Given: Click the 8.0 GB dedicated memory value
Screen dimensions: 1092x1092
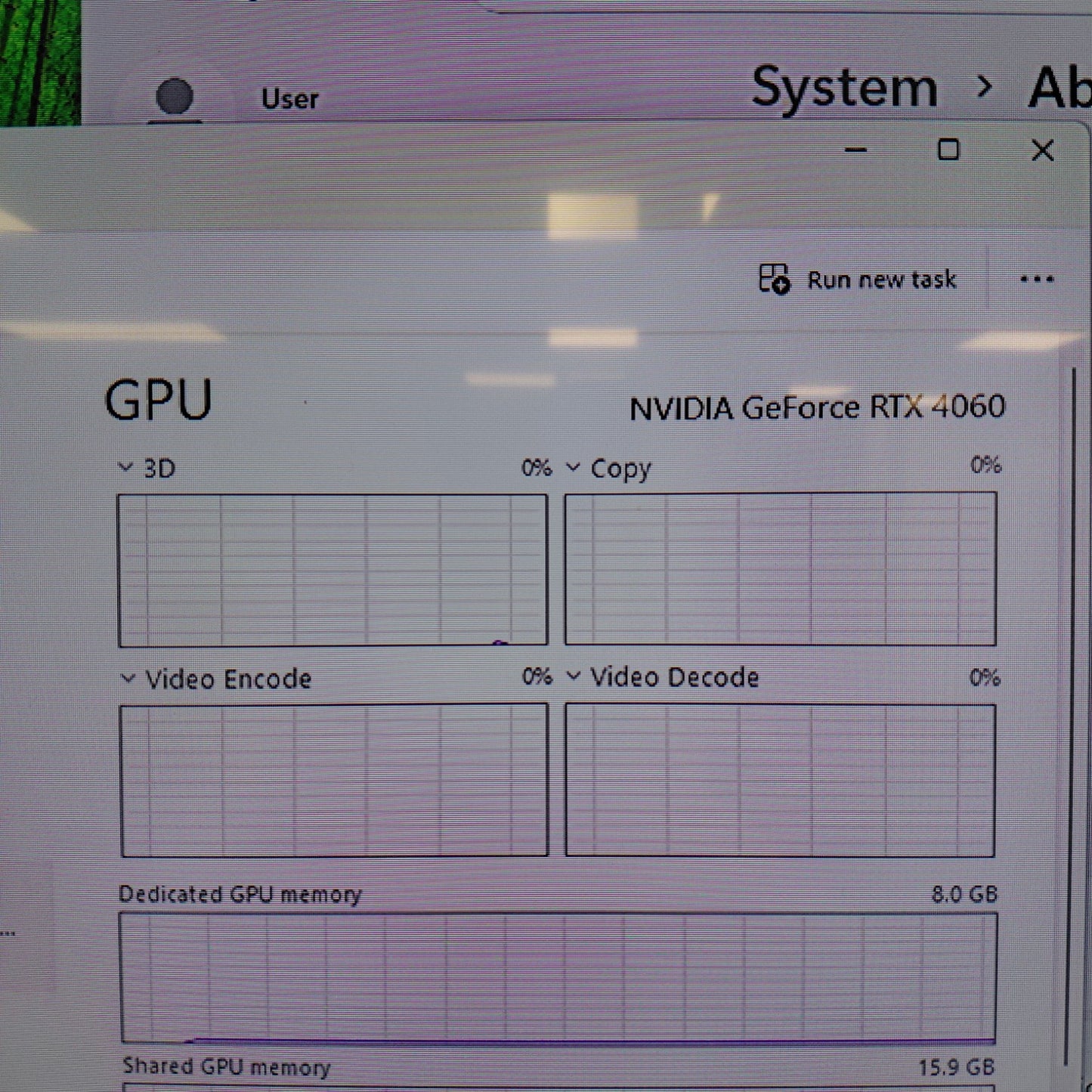Looking at the screenshot, I should click(x=964, y=895).
